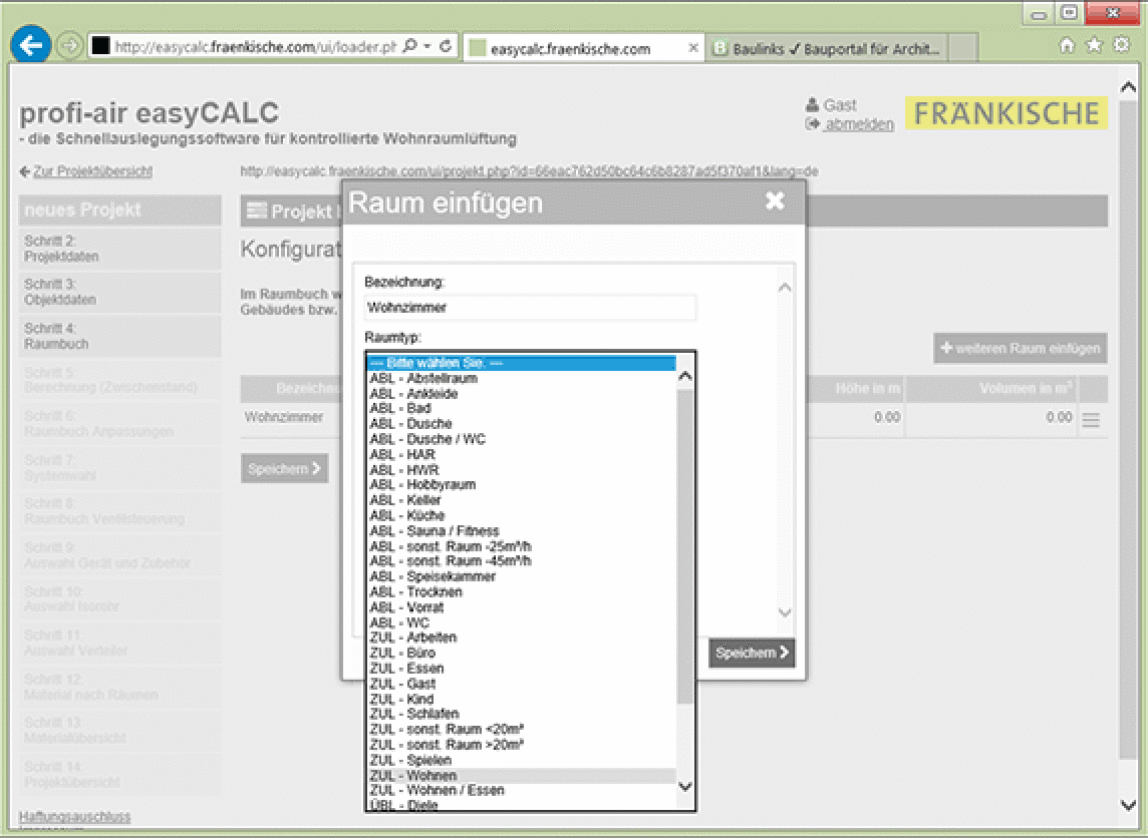
Task: Pick ZUL - Spielen from list
Action: pyautogui.click(x=521, y=760)
